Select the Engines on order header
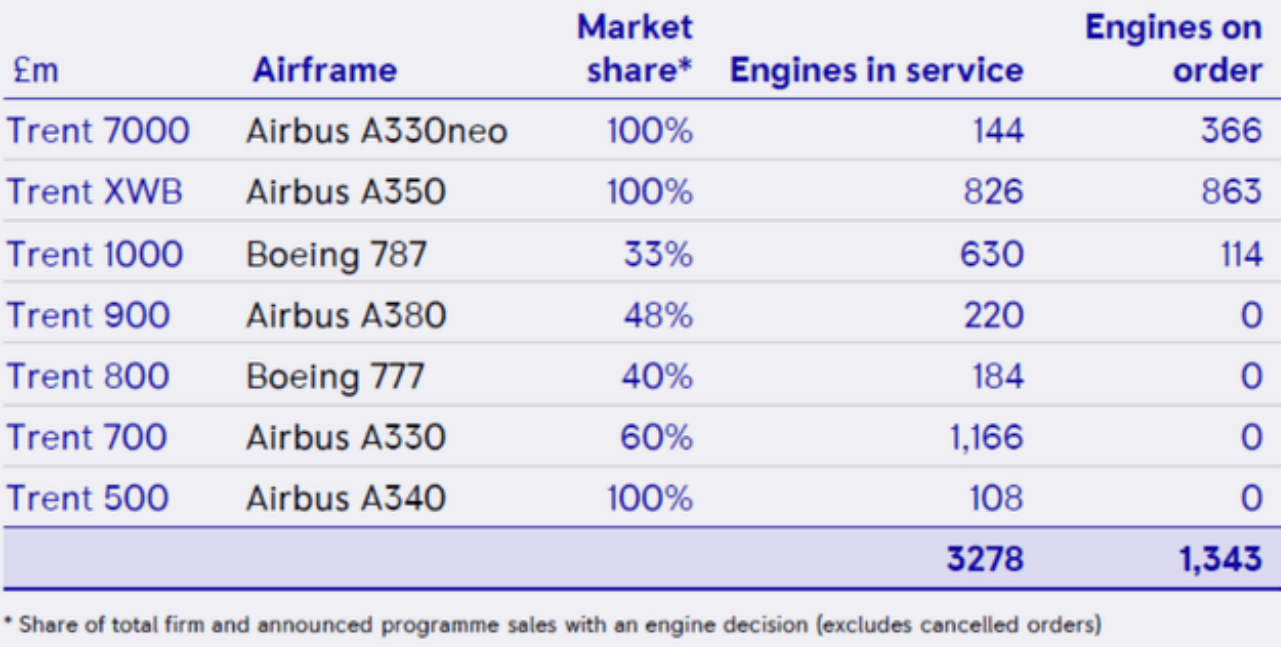The image size is (1281, 647). 1173,48
